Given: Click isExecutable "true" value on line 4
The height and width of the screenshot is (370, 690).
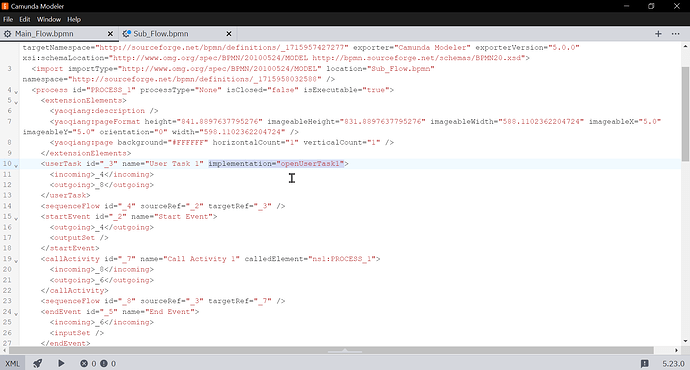Looking at the screenshot, I should pos(375,90).
